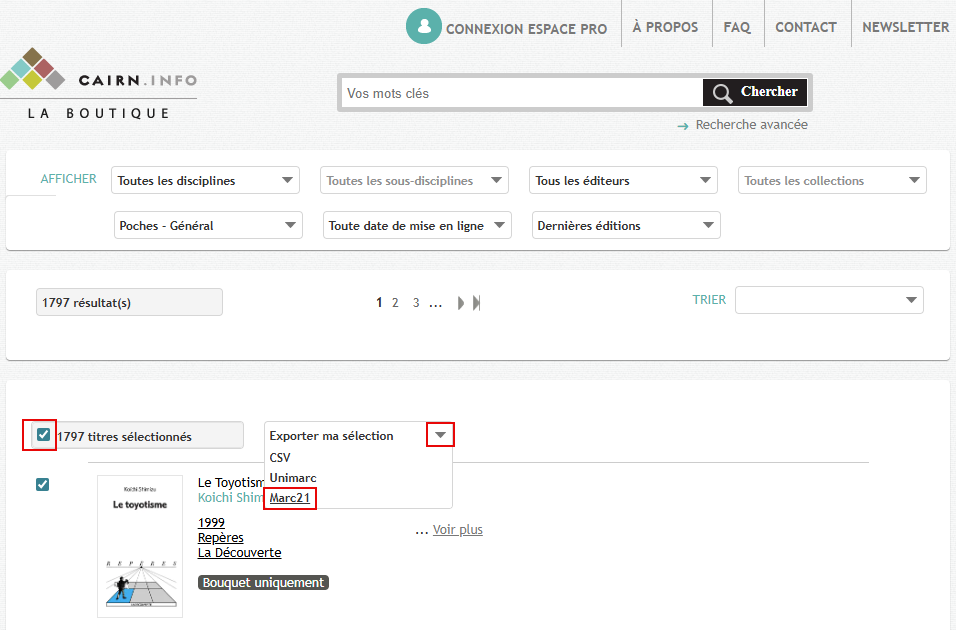Click the user profile icon for Espace Pro

pyautogui.click(x=424, y=27)
